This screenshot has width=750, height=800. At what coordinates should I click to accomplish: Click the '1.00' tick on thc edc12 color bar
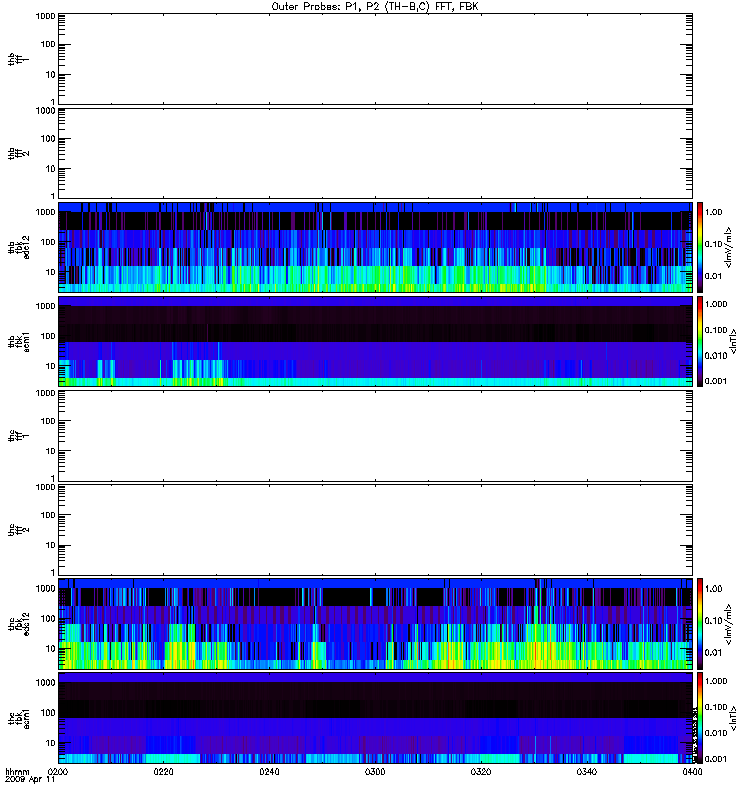coord(713,589)
